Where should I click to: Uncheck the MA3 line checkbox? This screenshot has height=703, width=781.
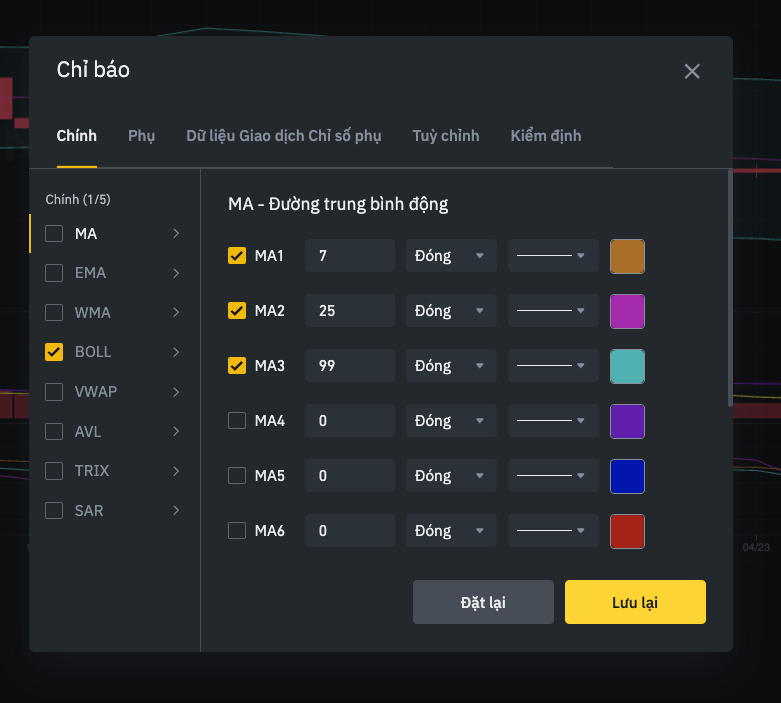(237, 365)
